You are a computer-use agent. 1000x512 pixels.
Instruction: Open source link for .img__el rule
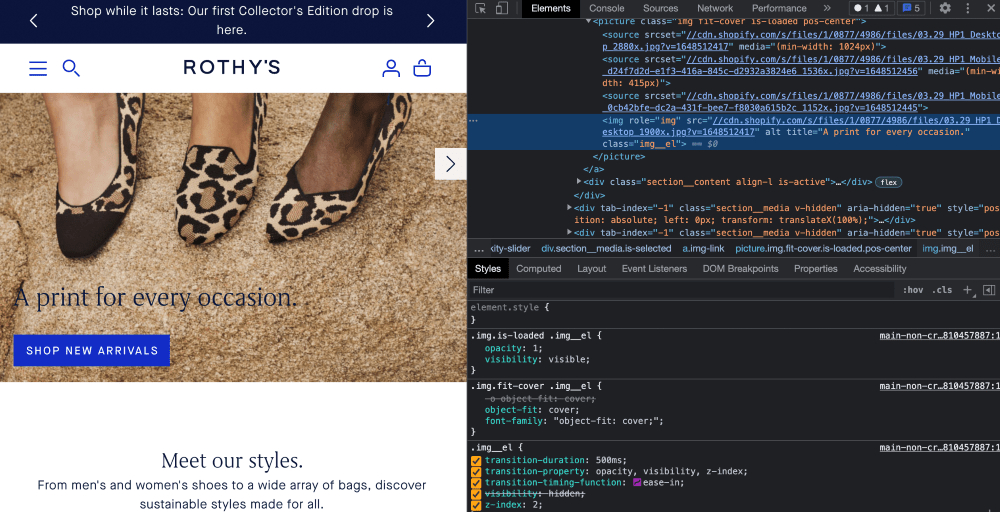[939, 448]
